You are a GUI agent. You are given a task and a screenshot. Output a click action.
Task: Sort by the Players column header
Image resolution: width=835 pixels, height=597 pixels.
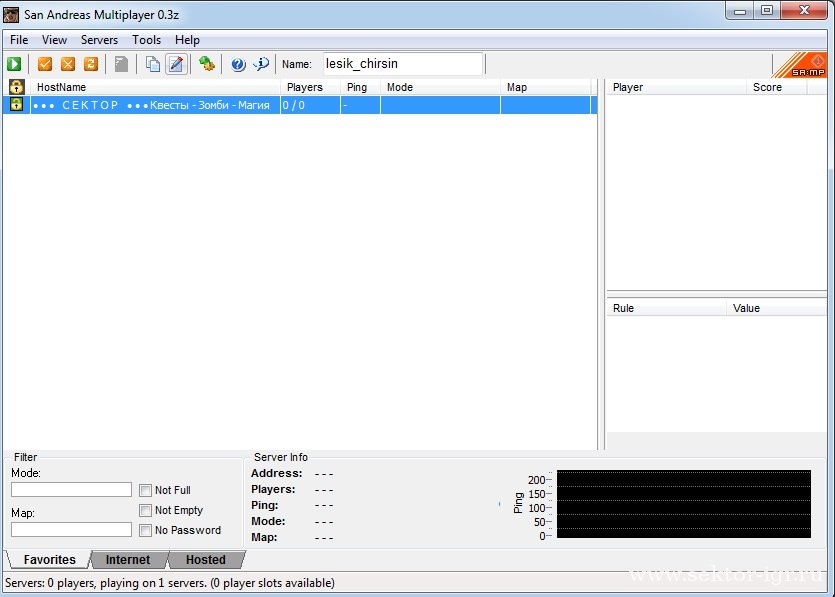(x=310, y=87)
